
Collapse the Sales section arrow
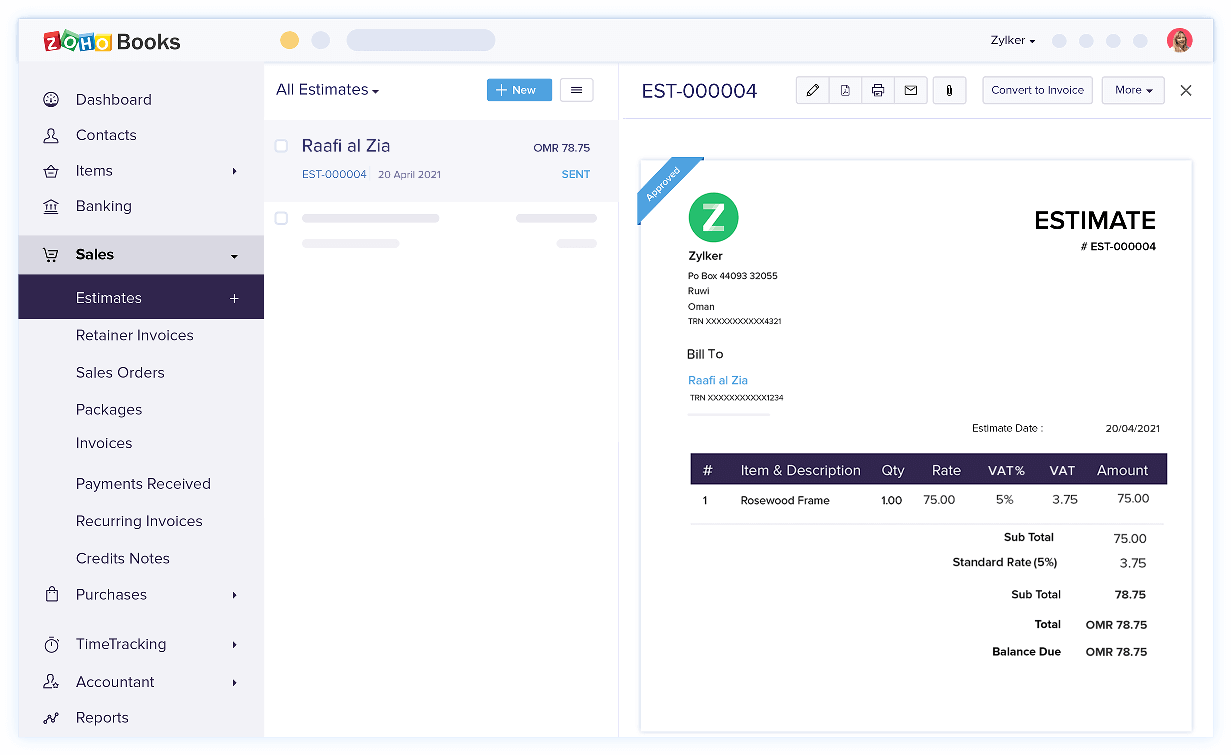235,256
